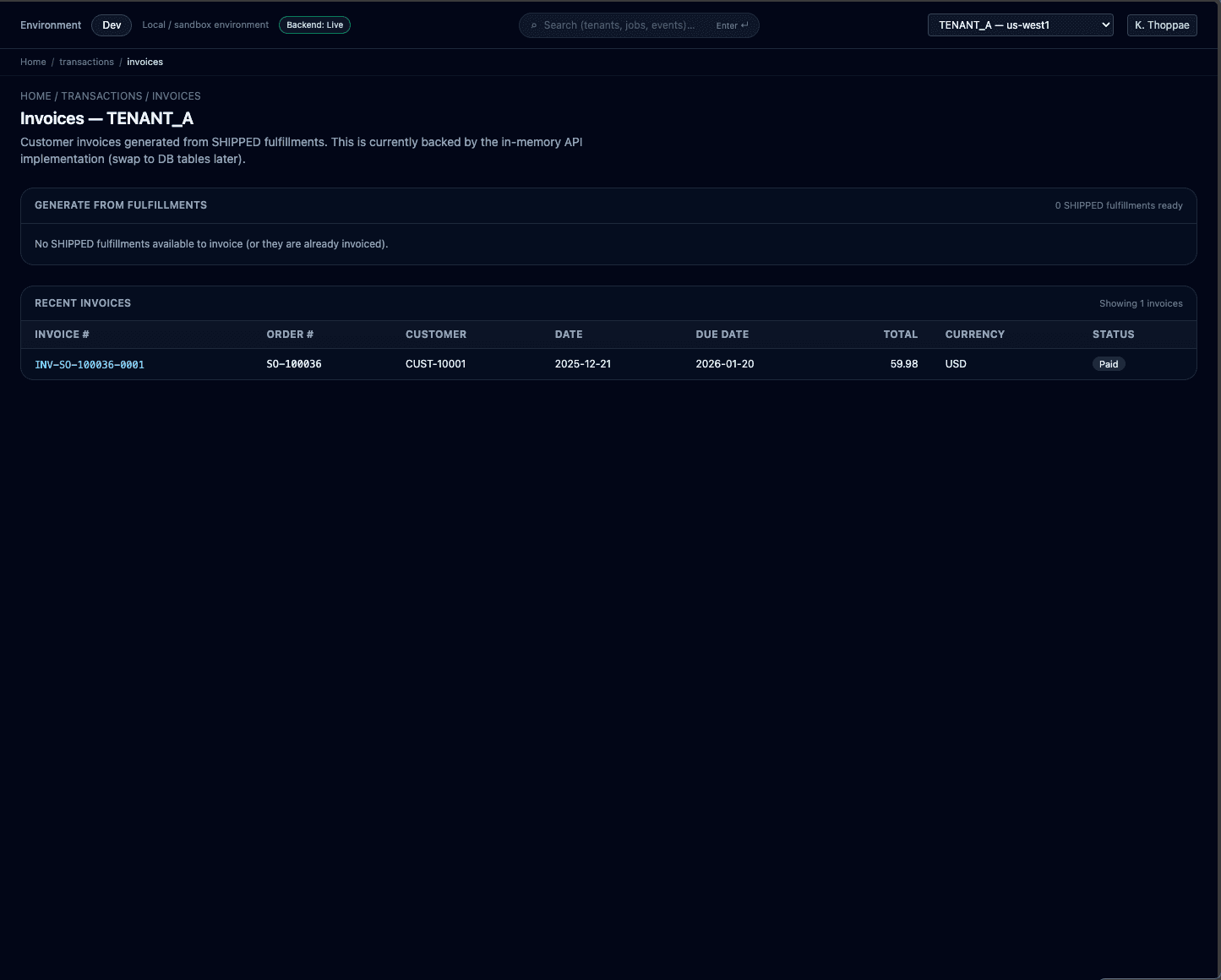Select the invoices breadcrumb item

[x=144, y=62]
